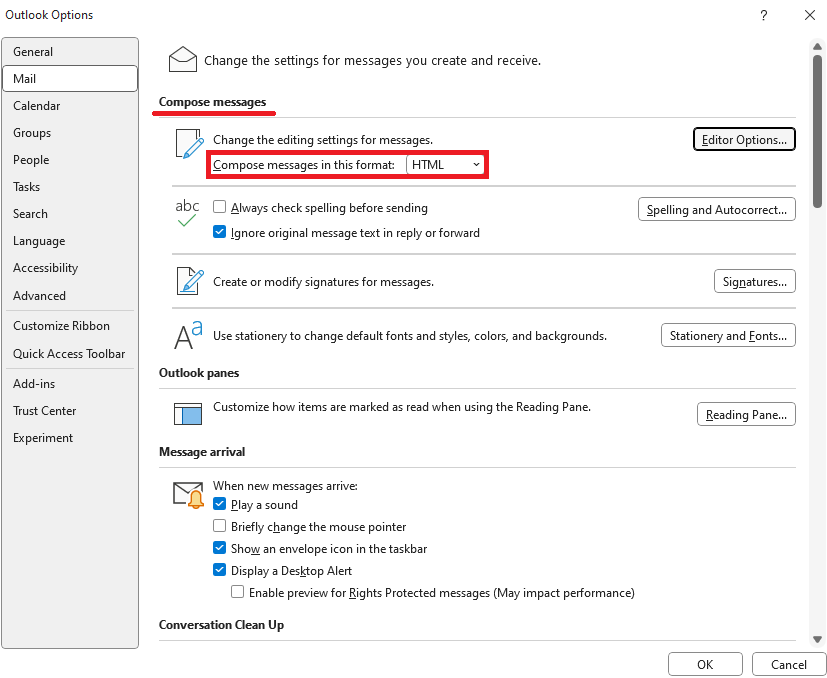Click the pencil-and-page editing settings icon
The image size is (827, 678).
click(x=189, y=144)
